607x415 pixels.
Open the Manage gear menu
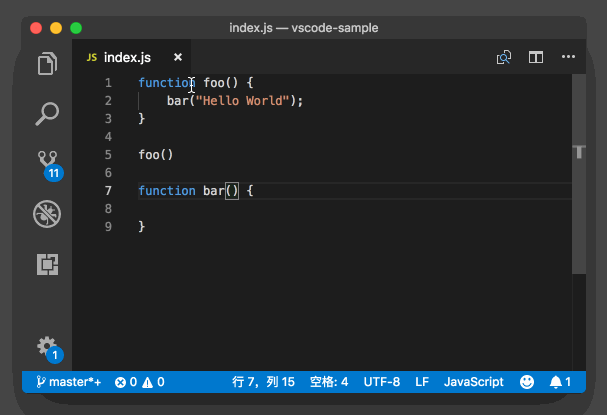coord(47,346)
